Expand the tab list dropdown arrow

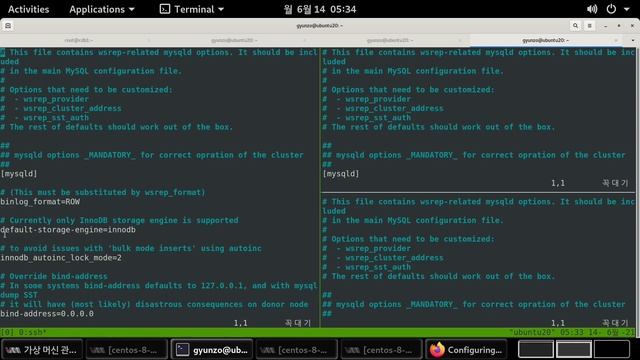click(x=633, y=40)
